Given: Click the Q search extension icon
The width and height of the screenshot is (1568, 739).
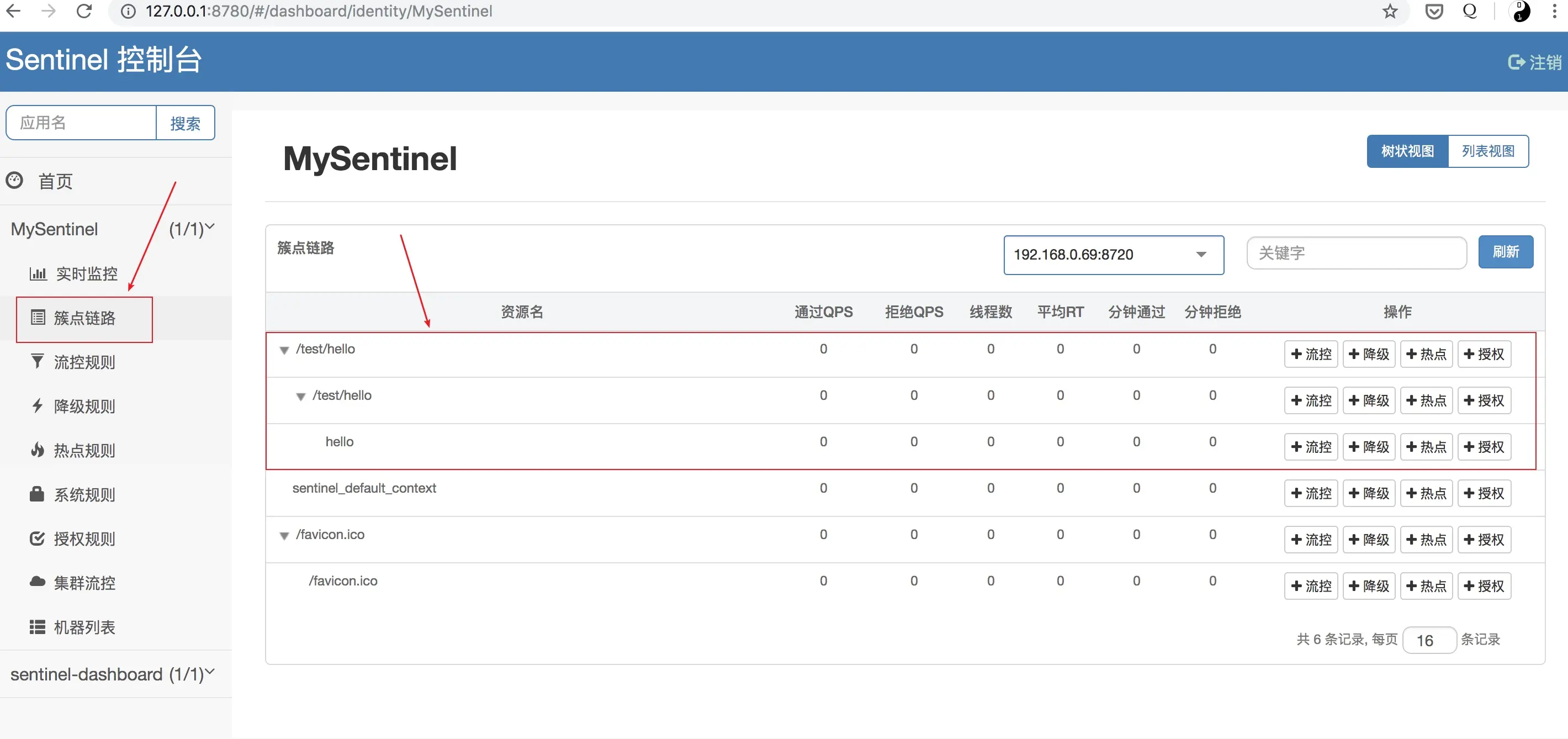Looking at the screenshot, I should [1470, 11].
